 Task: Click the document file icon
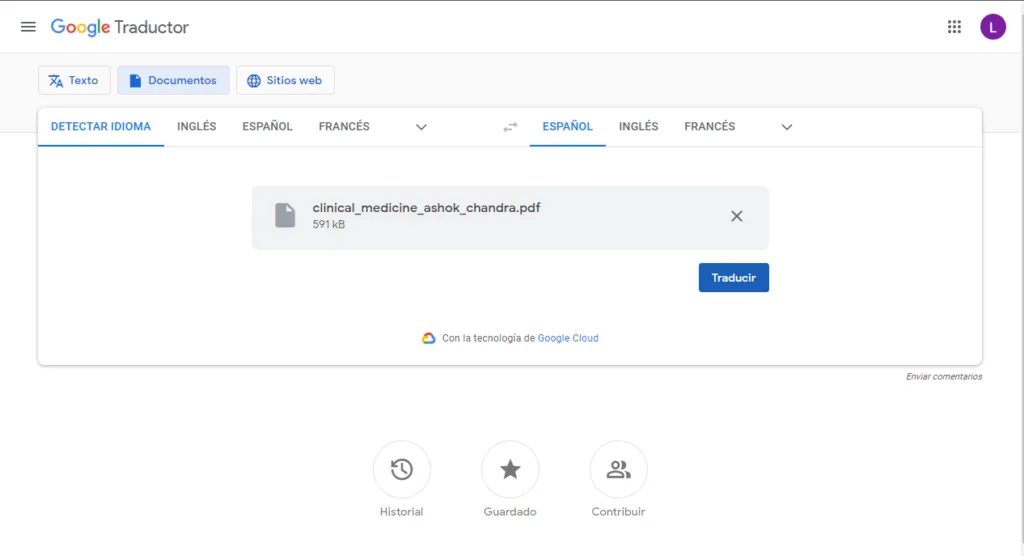tap(285, 215)
